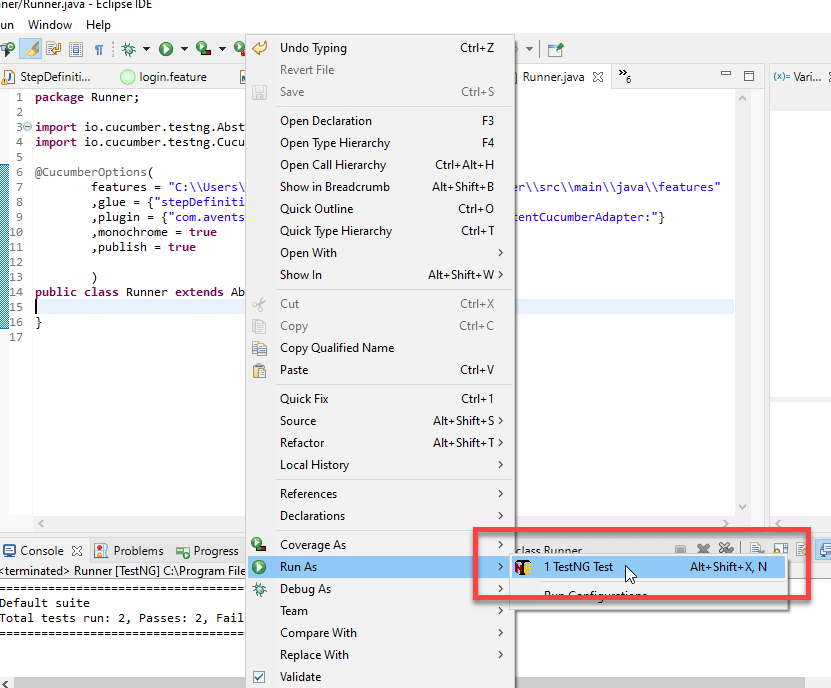Click Show Whitespace Characters pilcrow icon
This screenshot has width=831, height=688.
pyautogui.click(x=98, y=48)
